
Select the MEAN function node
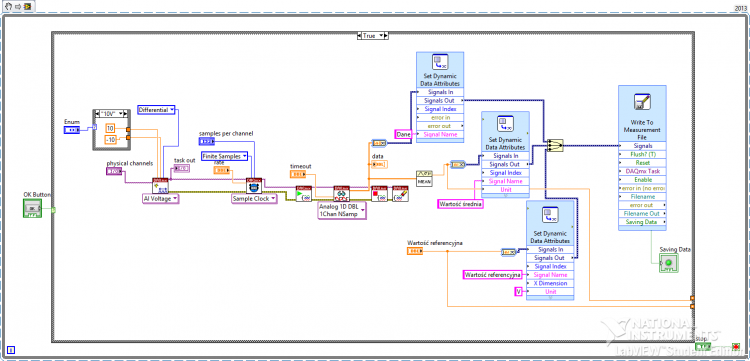click(x=424, y=178)
